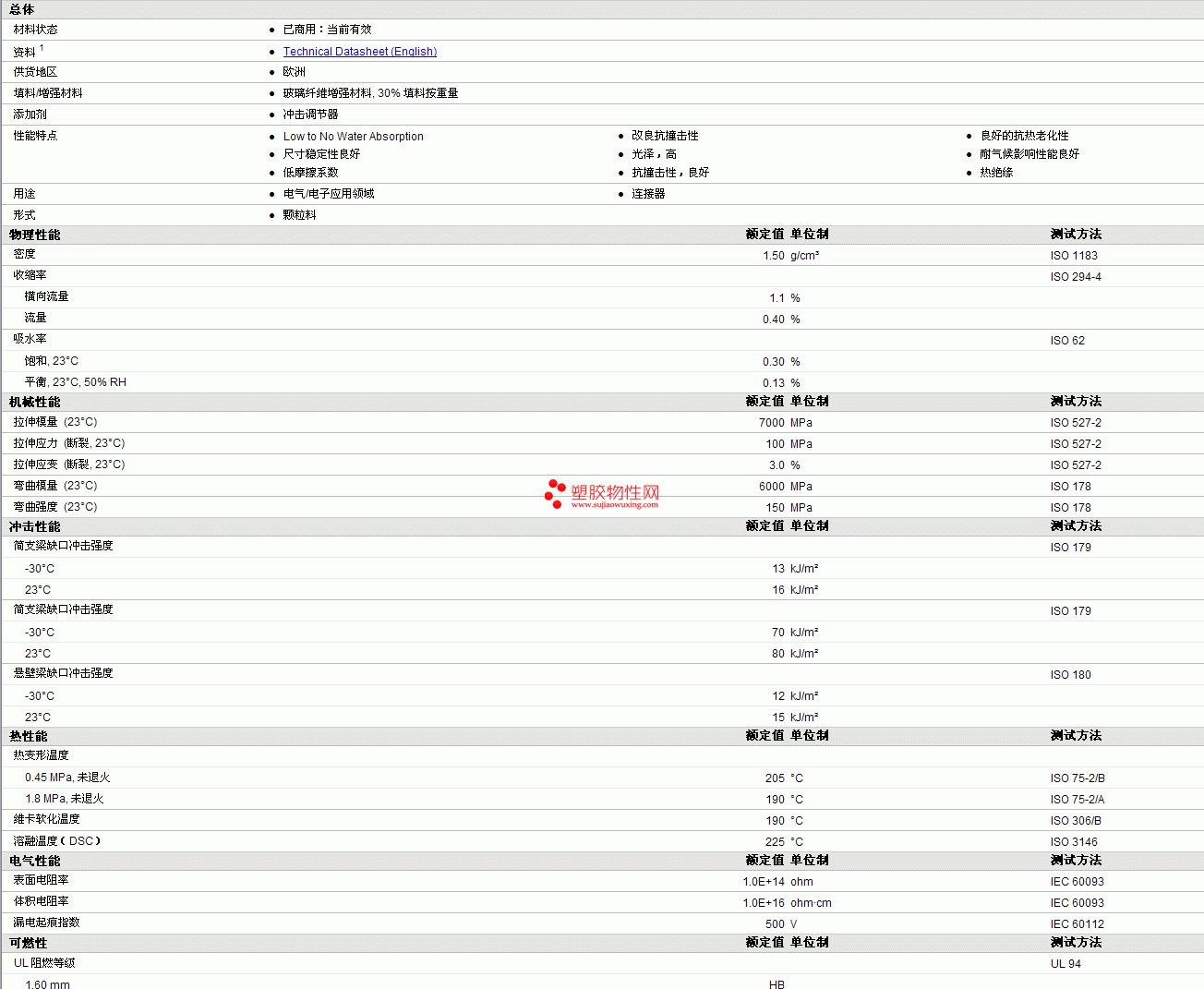Screen dimensions: 1204x989
Task: Click the 体积电阻率 row label
Action: (x=41, y=901)
